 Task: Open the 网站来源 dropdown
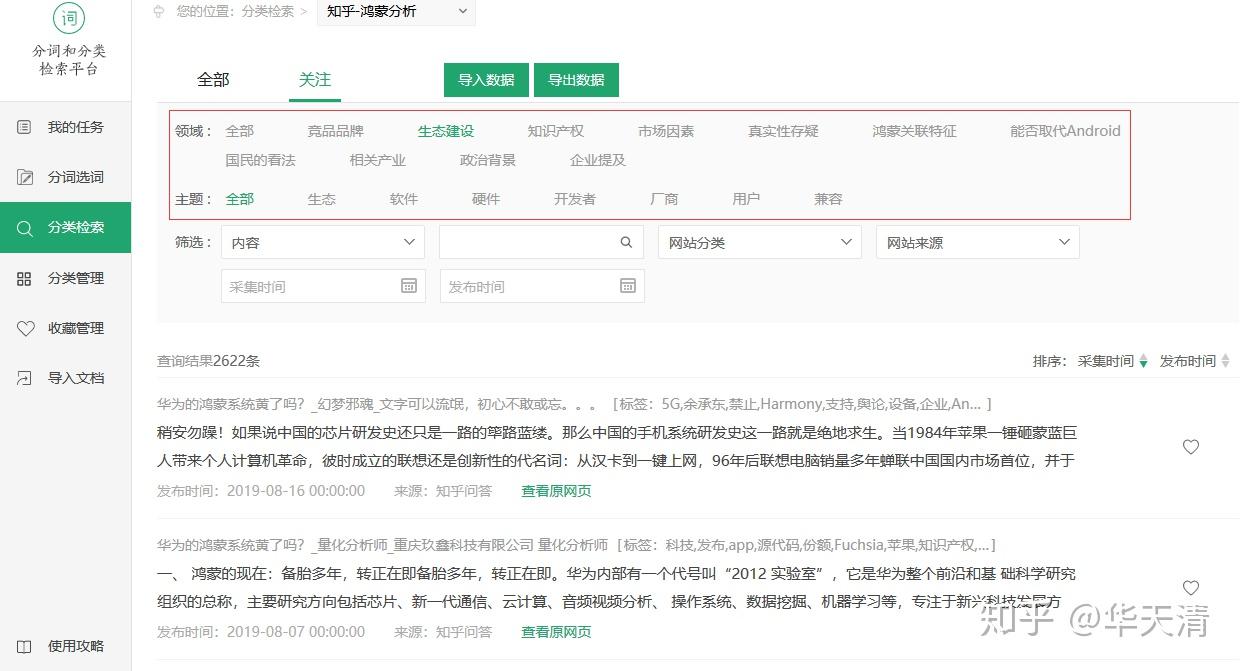pyautogui.click(x=978, y=242)
